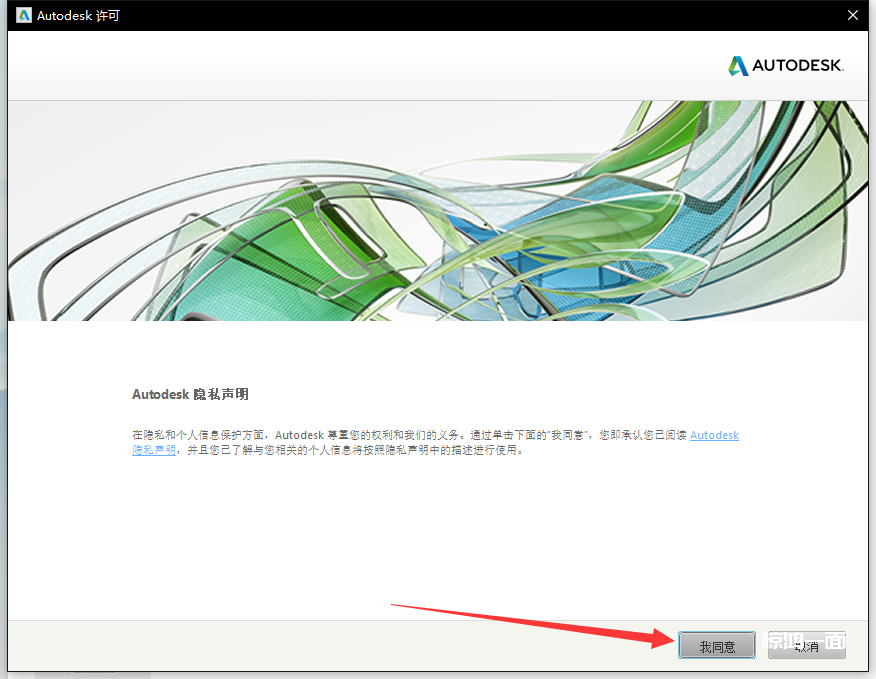Image resolution: width=876 pixels, height=679 pixels.
Task: Click the AUTODESK wordmark in the header
Action: click(x=798, y=66)
